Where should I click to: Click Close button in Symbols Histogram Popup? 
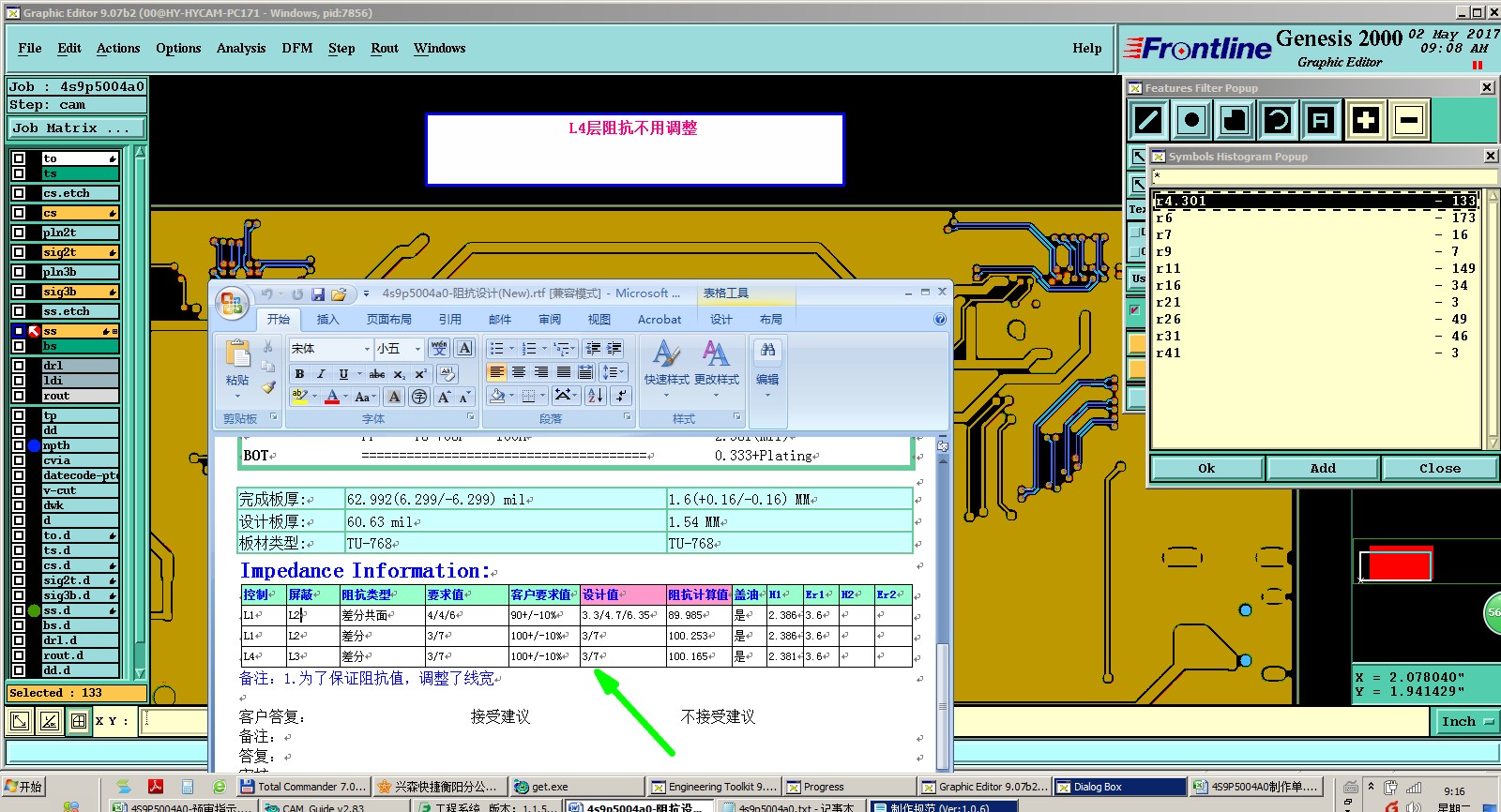(x=1439, y=468)
